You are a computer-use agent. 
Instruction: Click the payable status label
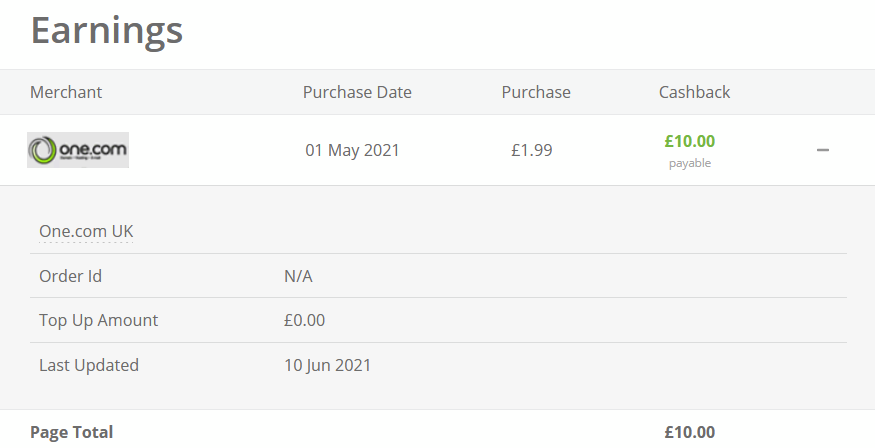coord(689,163)
